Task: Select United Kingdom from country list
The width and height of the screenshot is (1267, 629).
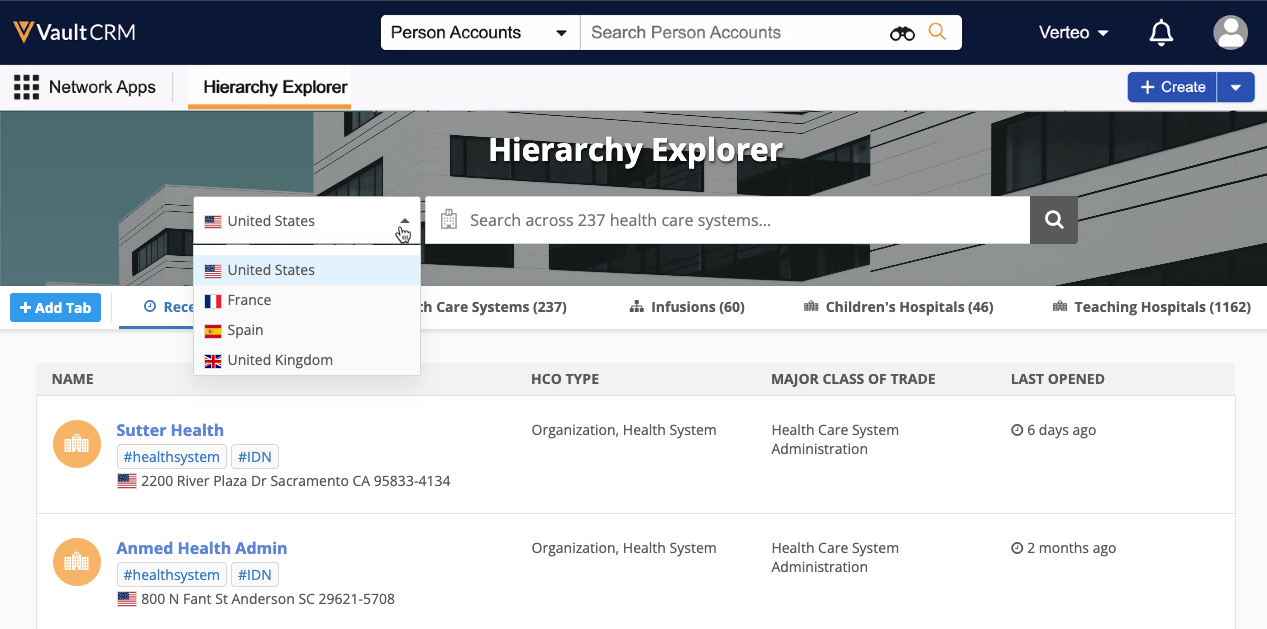Action: (x=279, y=360)
